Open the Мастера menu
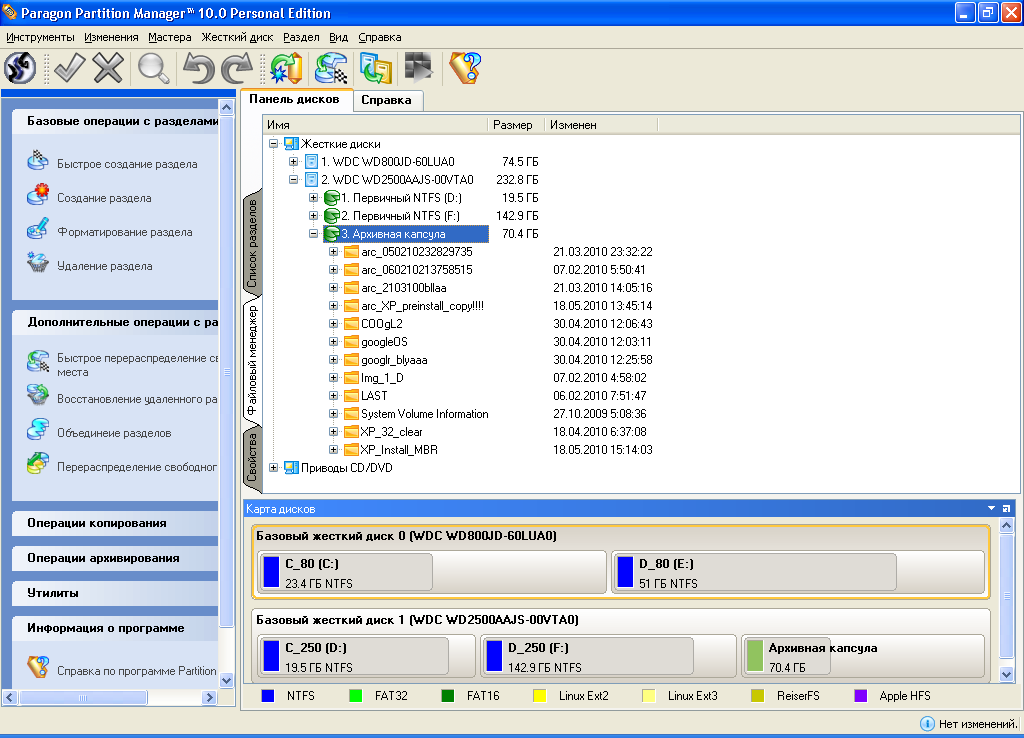1024x738 pixels. click(x=169, y=37)
